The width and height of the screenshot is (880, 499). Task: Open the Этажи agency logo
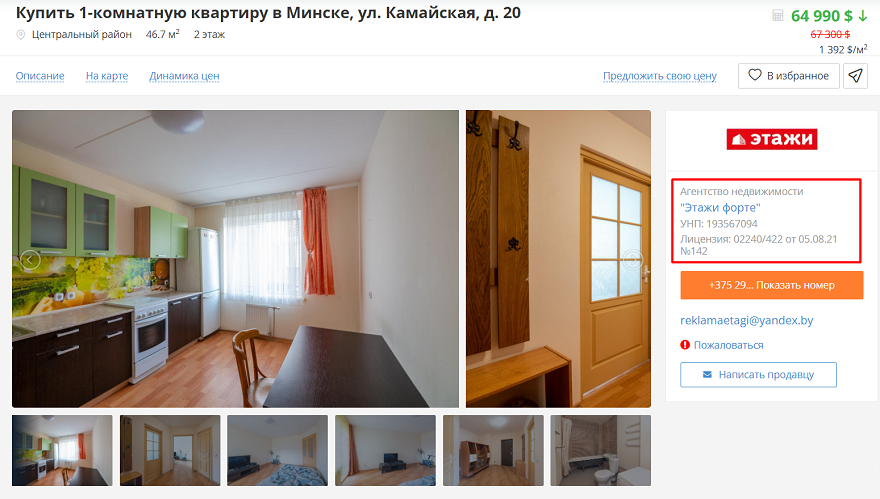772,139
